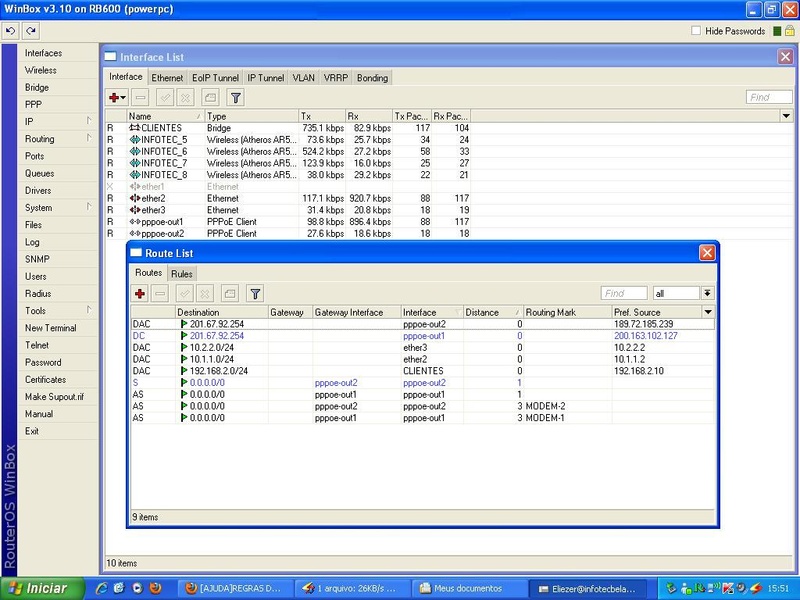Switch to the VLAN tab
This screenshot has height=600, width=800.
point(303,78)
